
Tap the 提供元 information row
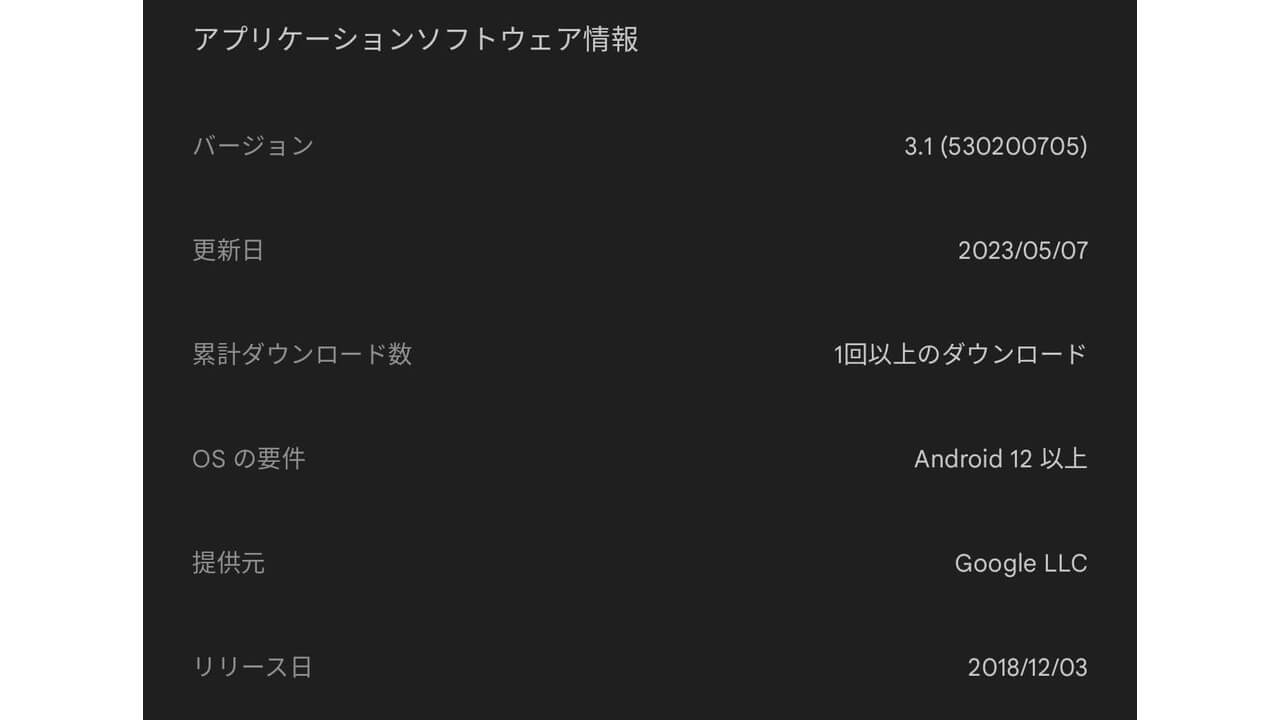pyautogui.click(x=640, y=563)
